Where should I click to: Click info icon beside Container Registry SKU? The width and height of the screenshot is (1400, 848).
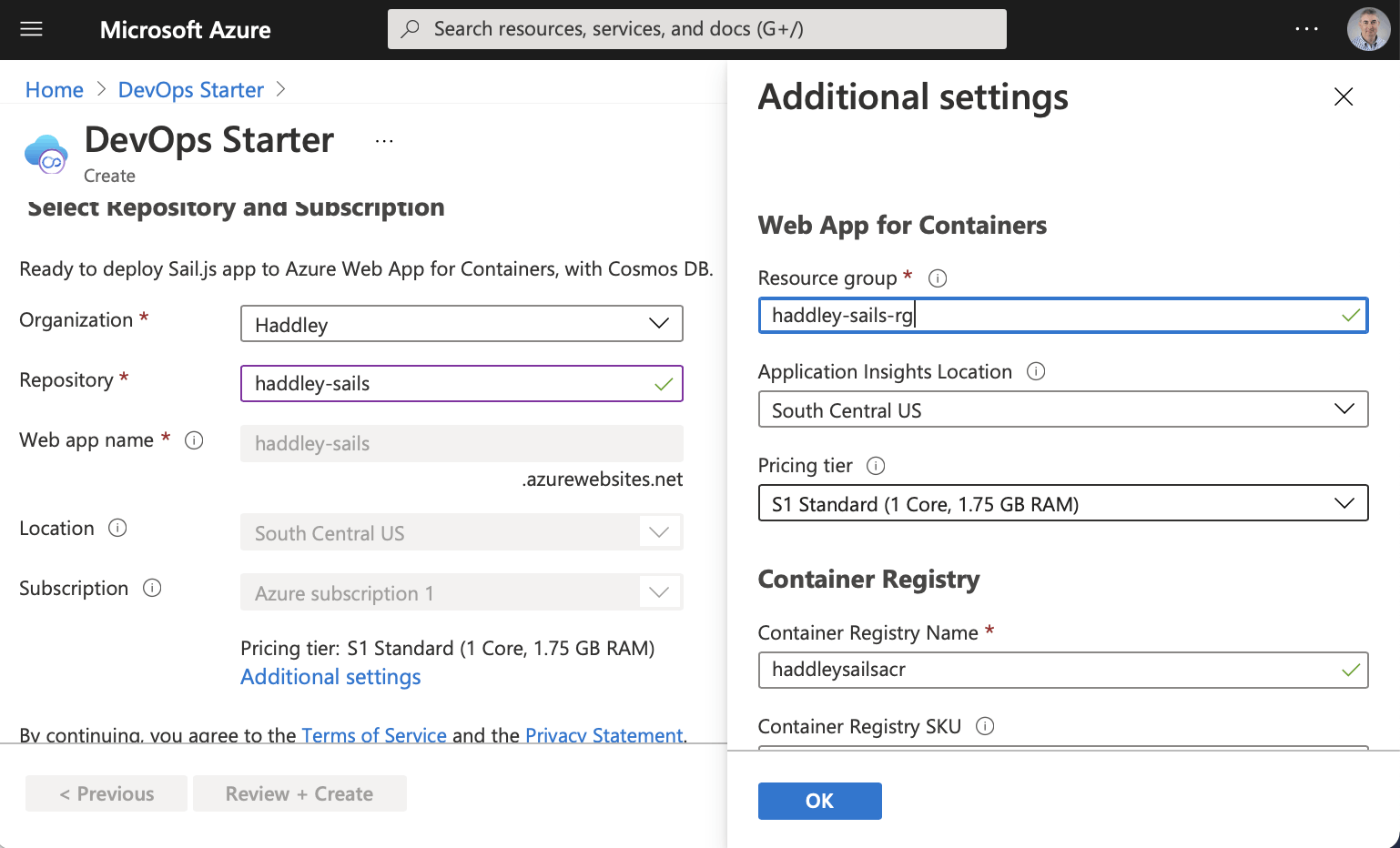point(985,726)
